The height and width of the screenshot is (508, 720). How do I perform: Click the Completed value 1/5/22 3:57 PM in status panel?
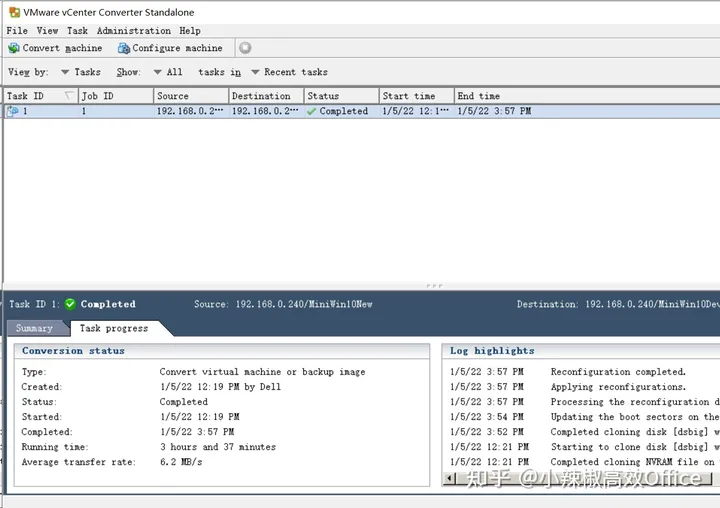197,432
